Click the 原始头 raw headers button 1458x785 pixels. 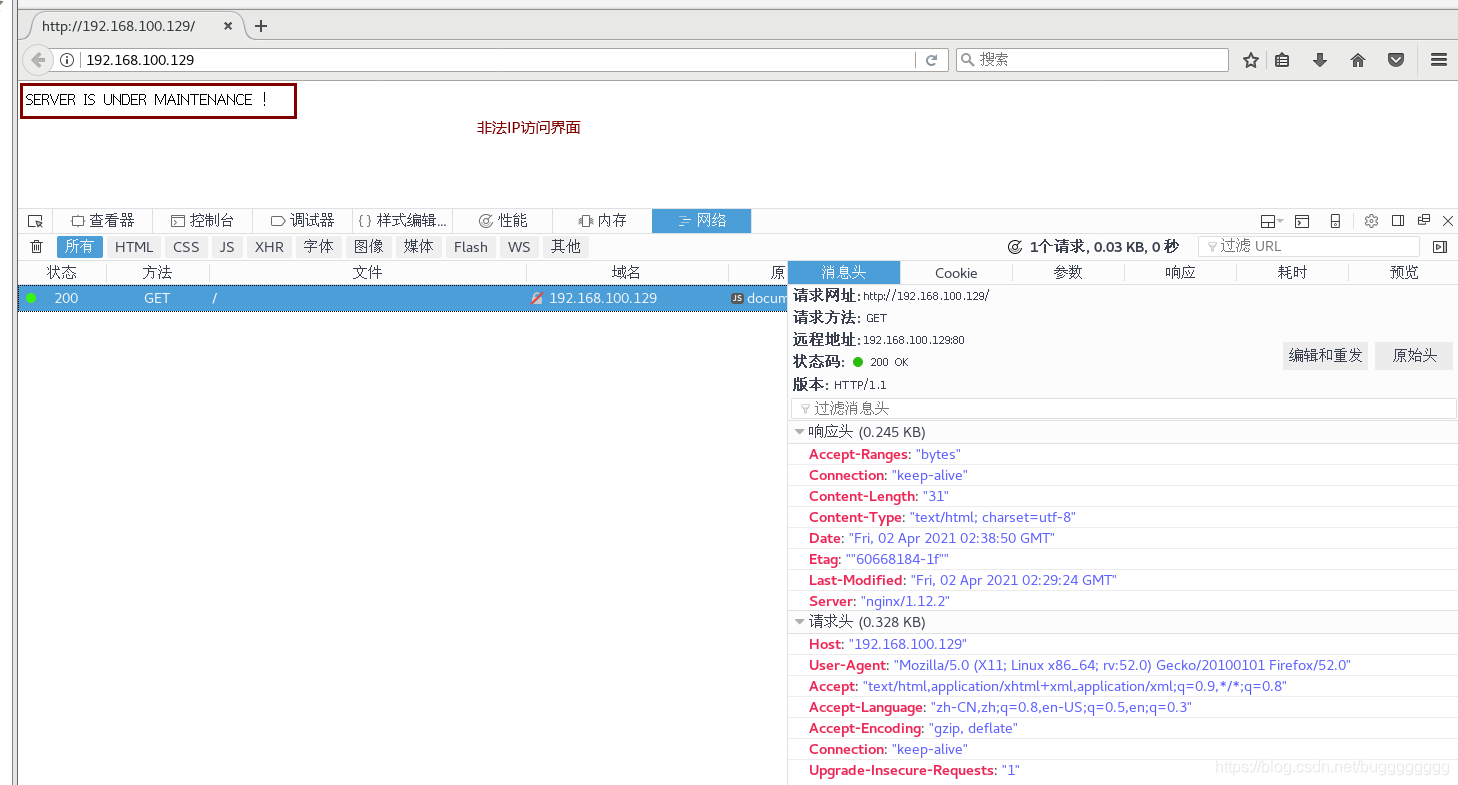[1414, 355]
